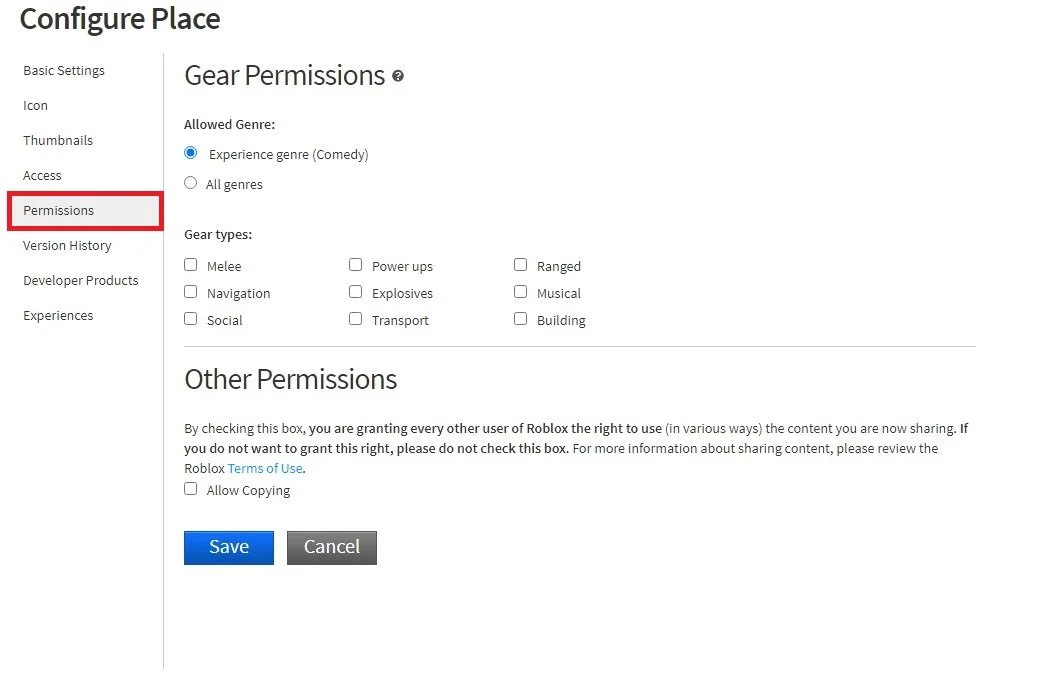Open Version History from sidebar
1062x675 pixels.
tap(67, 246)
